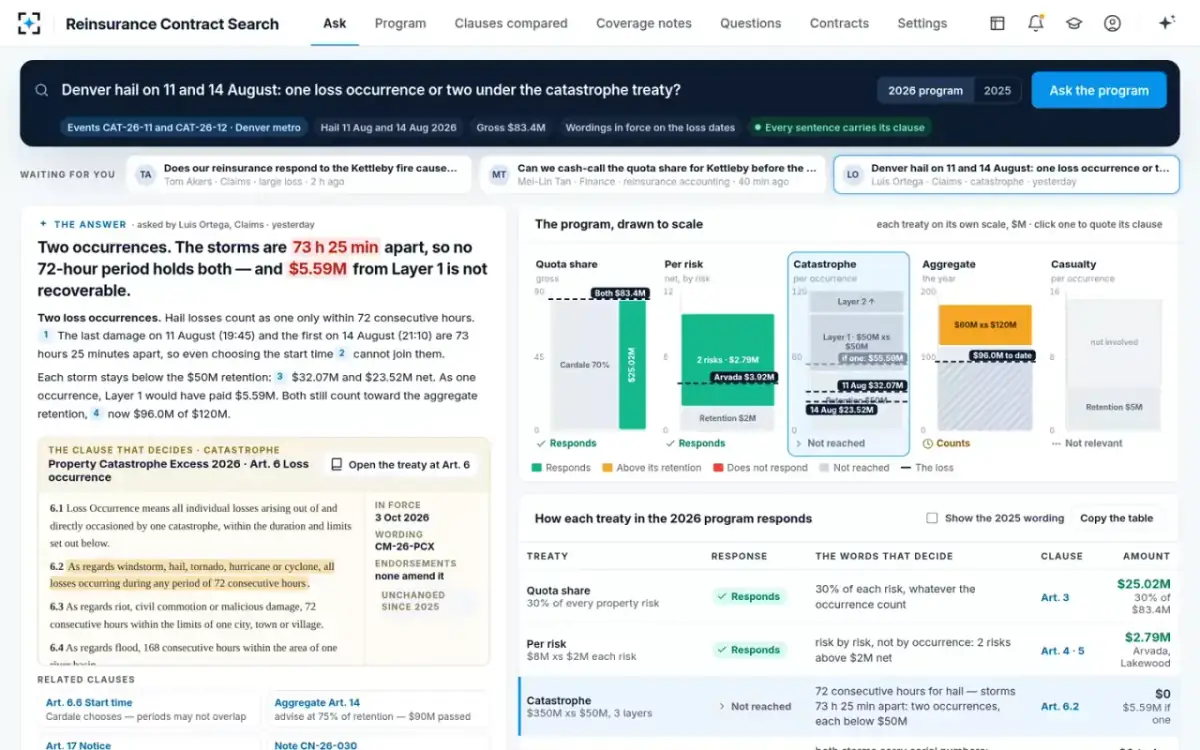Screen dimensions: 1200x750
Task: Open the Art. 6.6 Start time related clause
Action: pos(149,710)
